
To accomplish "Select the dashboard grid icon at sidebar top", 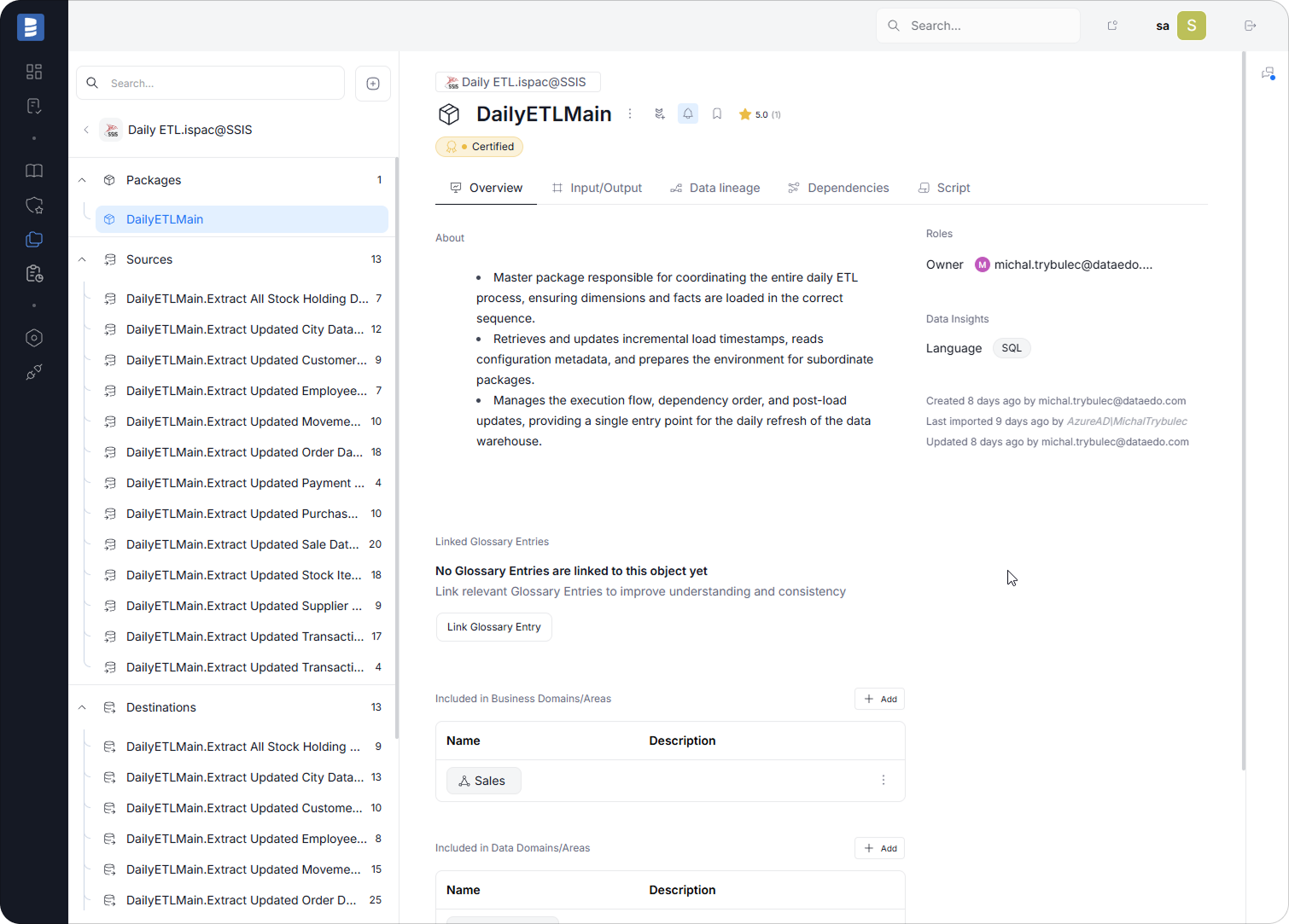I will point(34,72).
